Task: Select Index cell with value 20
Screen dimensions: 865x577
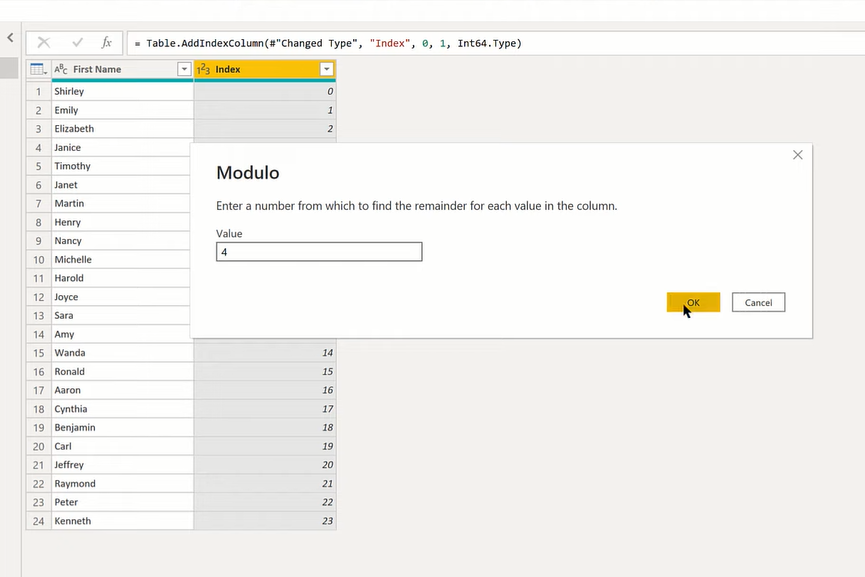Action: point(265,464)
